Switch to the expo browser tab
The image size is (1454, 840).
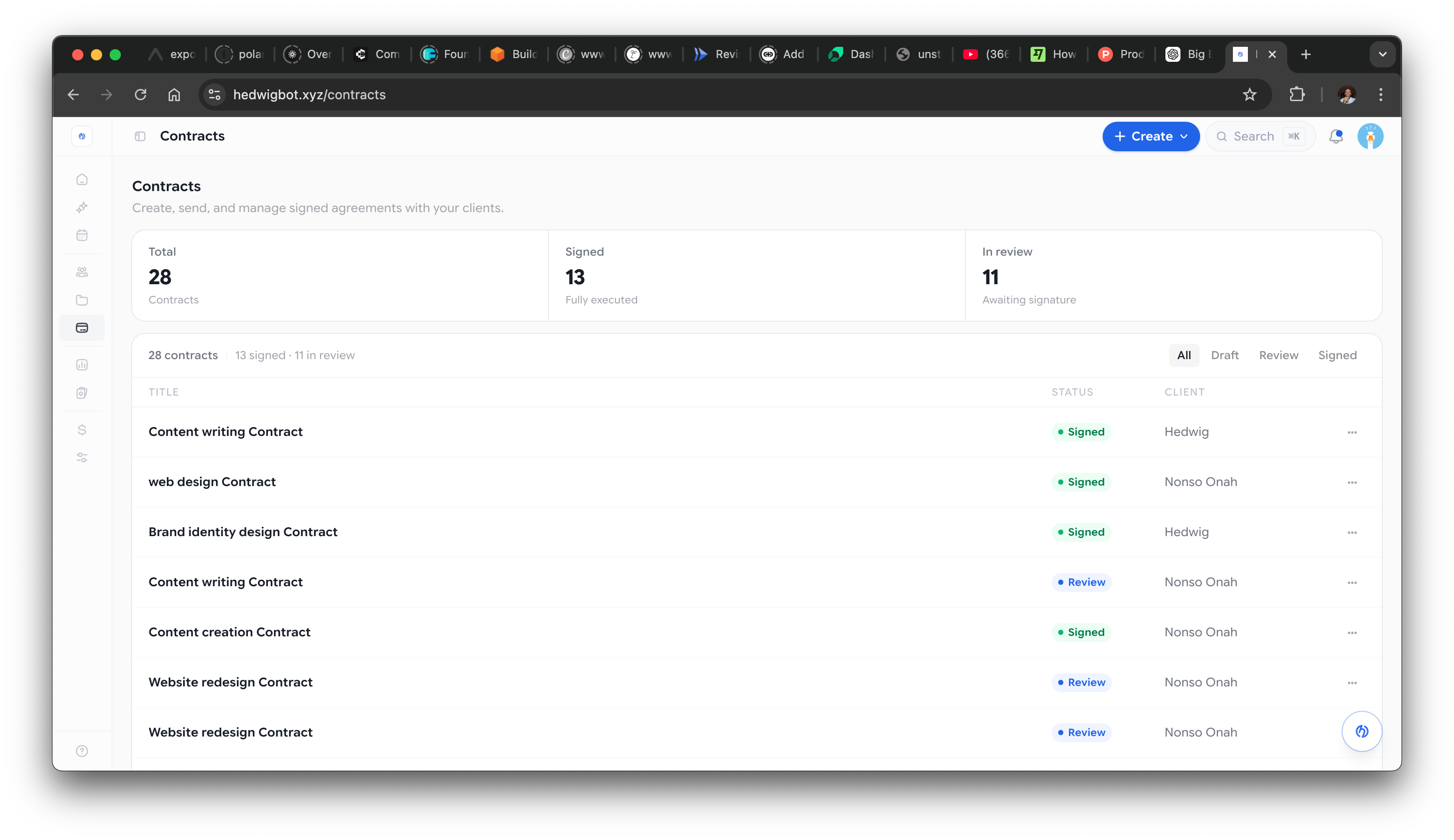[x=172, y=54]
